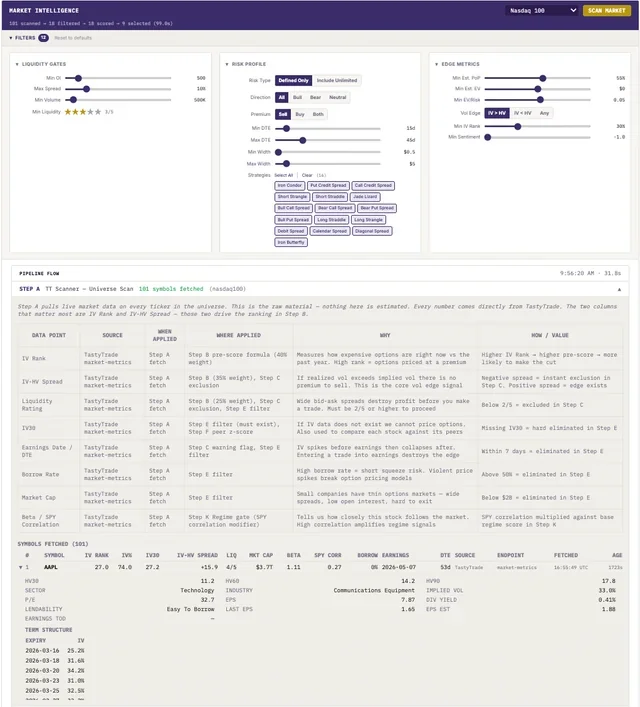Viewport: 640px width, 707px height.
Task: Click Select All strategies link
Action: tap(284, 175)
